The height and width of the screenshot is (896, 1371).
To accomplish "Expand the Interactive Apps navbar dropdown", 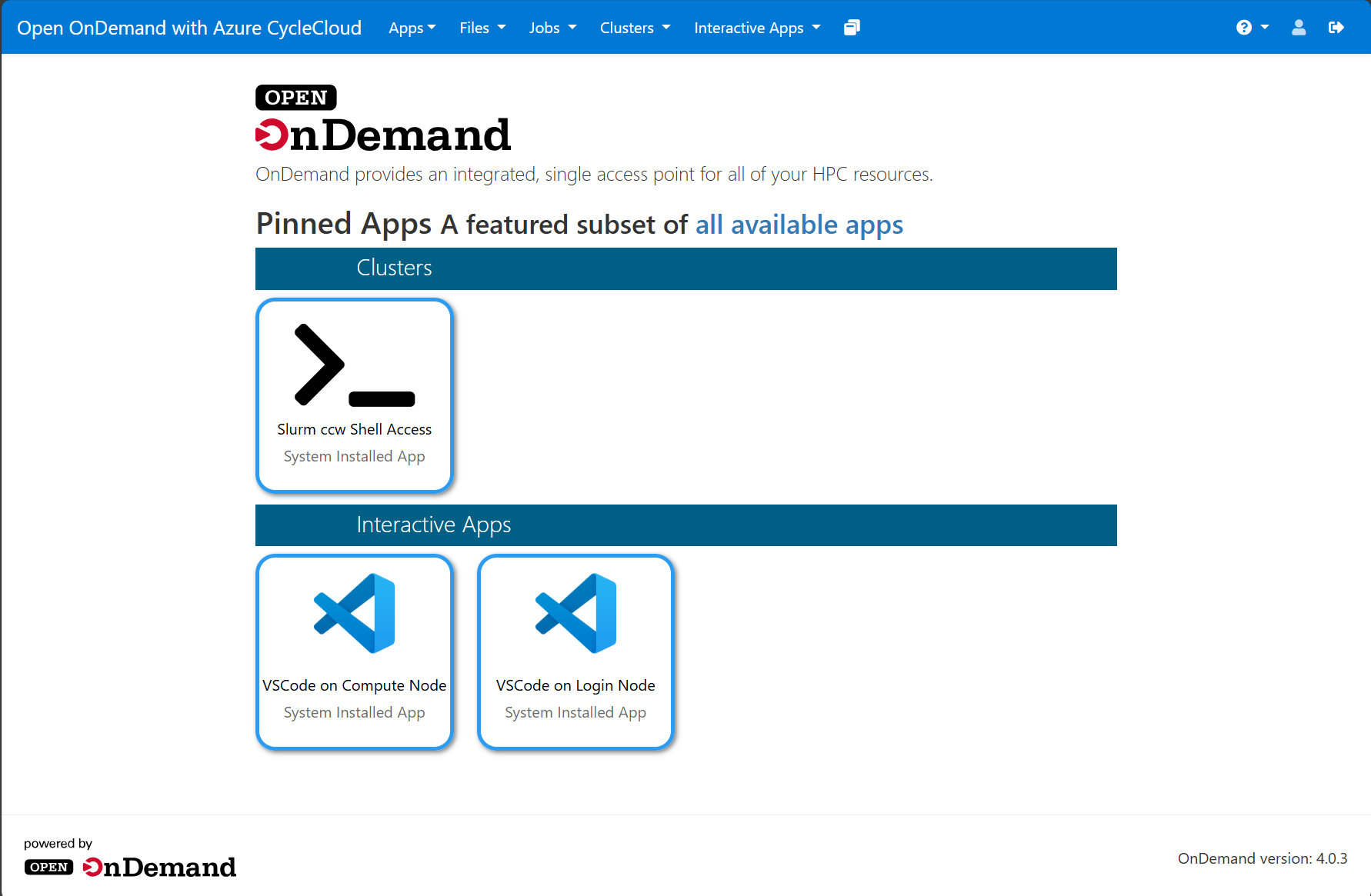I will 757,28.
